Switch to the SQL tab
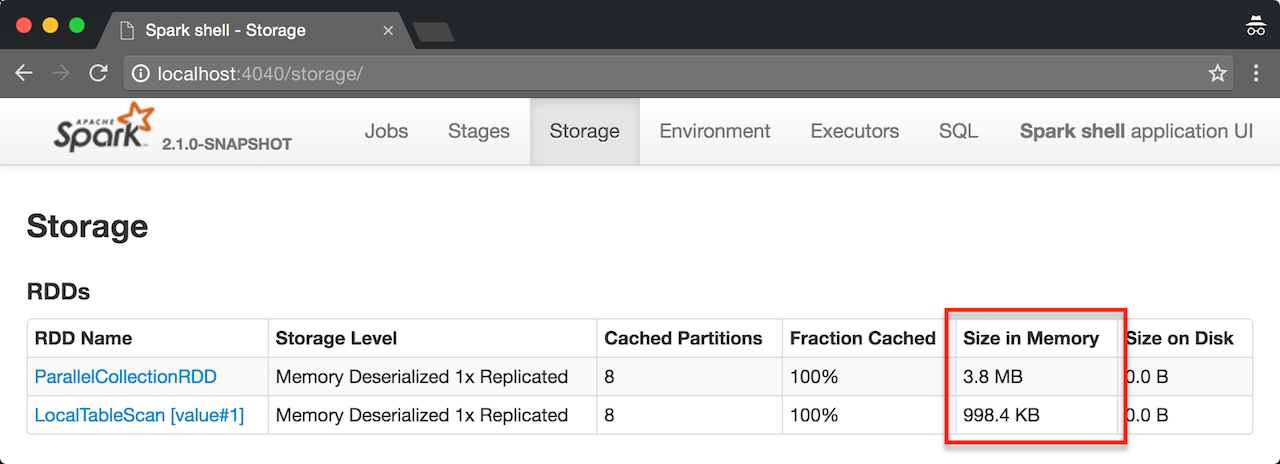 (958, 131)
